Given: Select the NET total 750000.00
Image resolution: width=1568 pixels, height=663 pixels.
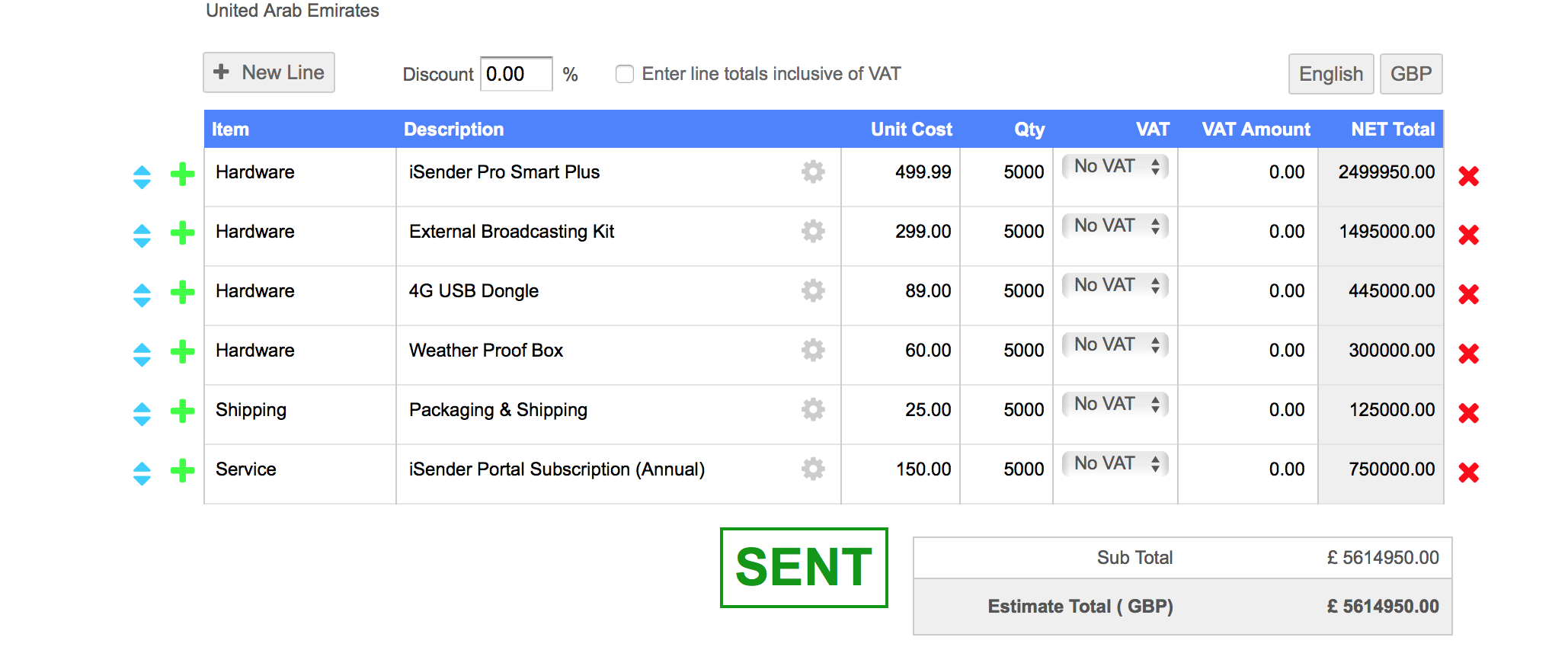Looking at the screenshot, I should coord(1391,469).
